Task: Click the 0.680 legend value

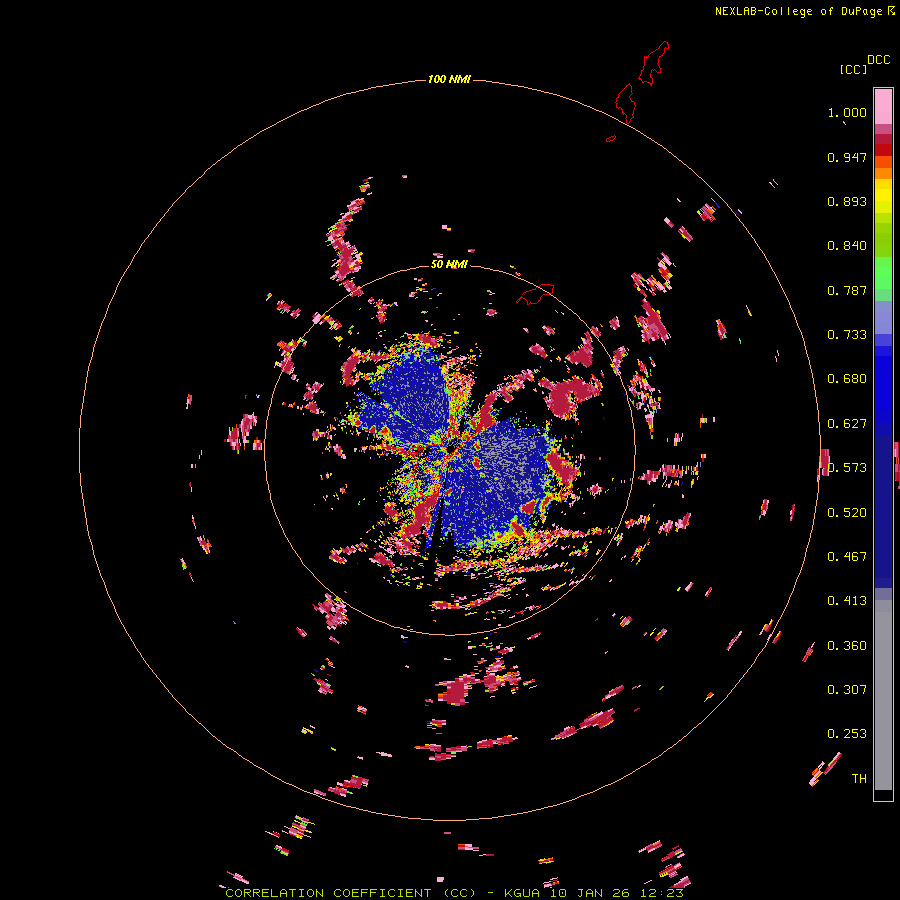Action: coord(847,379)
